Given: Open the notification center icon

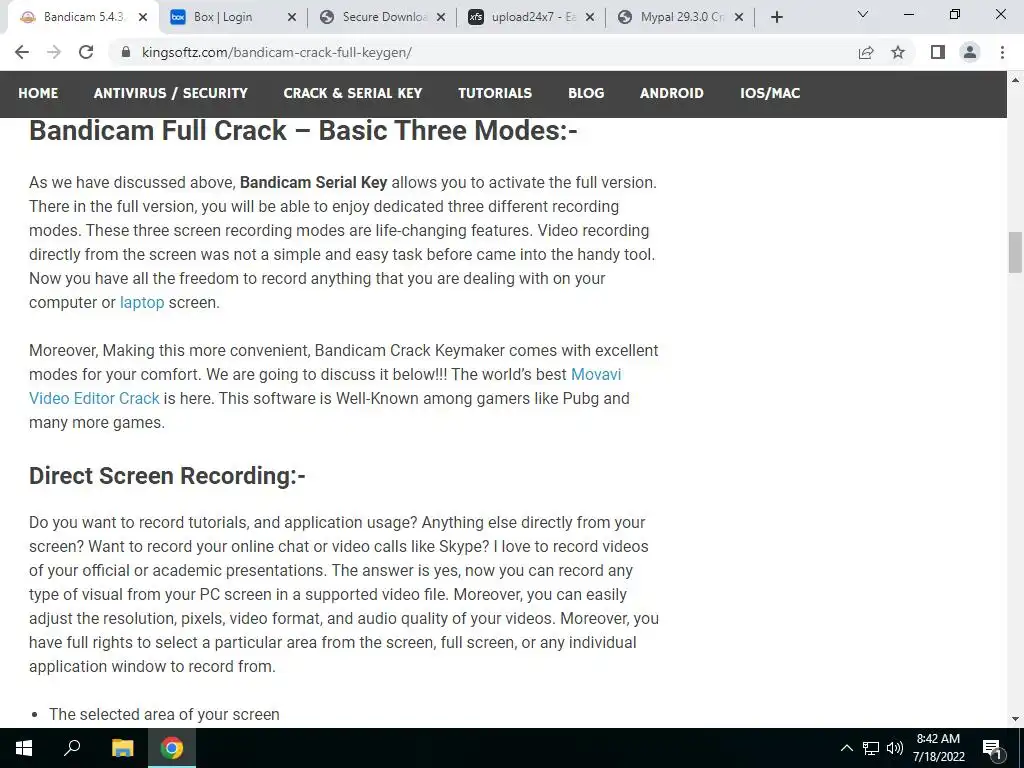Looking at the screenshot, I should pyautogui.click(x=993, y=748).
